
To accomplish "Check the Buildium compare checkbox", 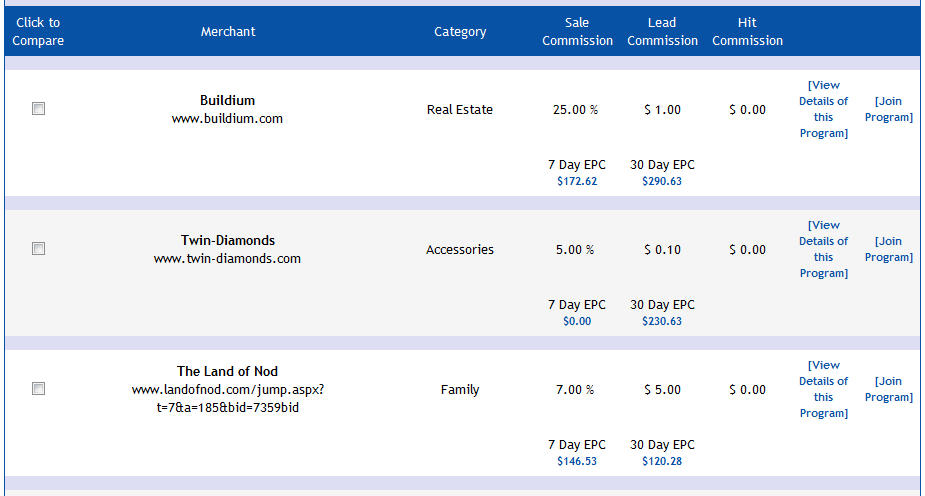I will (x=38, y=109).
